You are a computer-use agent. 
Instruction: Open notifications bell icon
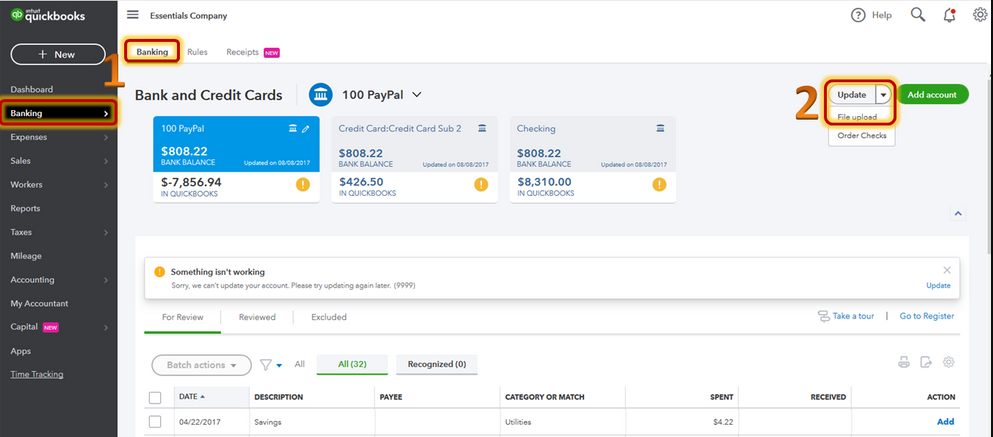coord(949,15)
